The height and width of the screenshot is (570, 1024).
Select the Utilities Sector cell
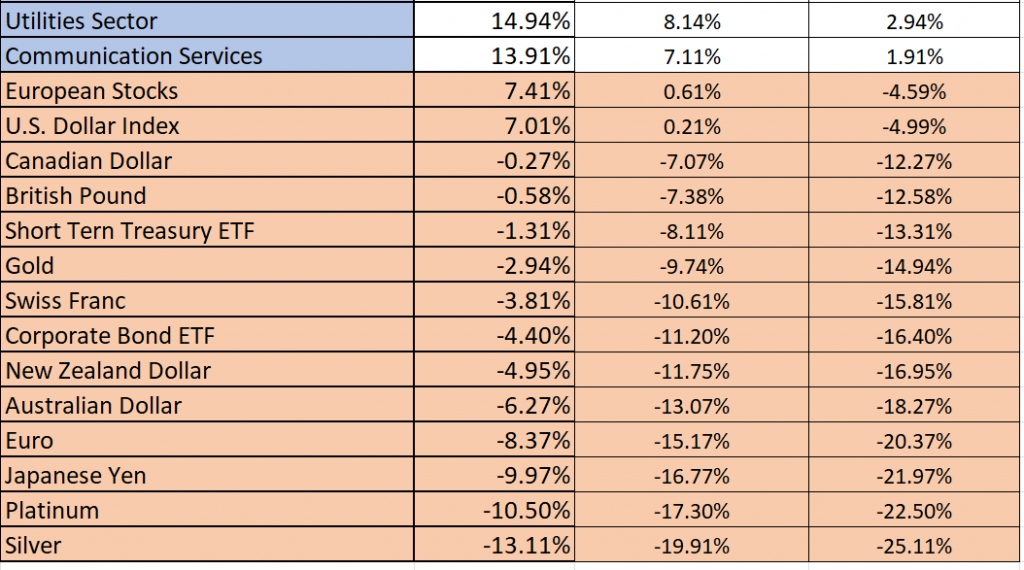point(206,20)
